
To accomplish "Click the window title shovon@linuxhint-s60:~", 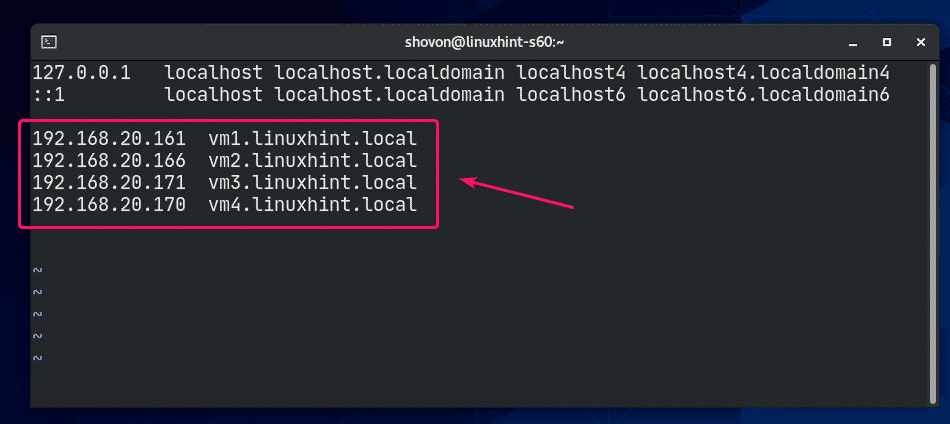I will [485, 42].
